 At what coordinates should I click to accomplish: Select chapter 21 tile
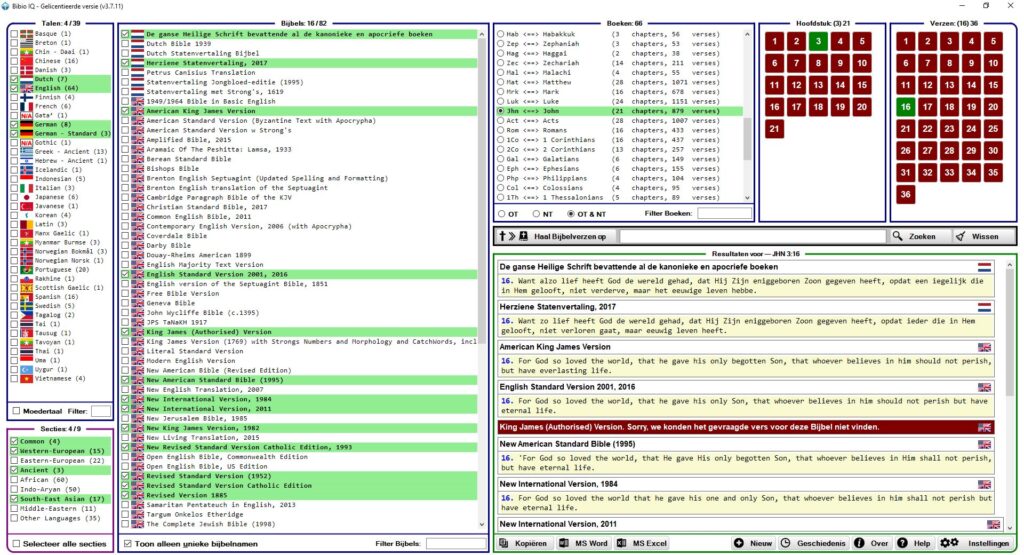(x=774, y=129)
